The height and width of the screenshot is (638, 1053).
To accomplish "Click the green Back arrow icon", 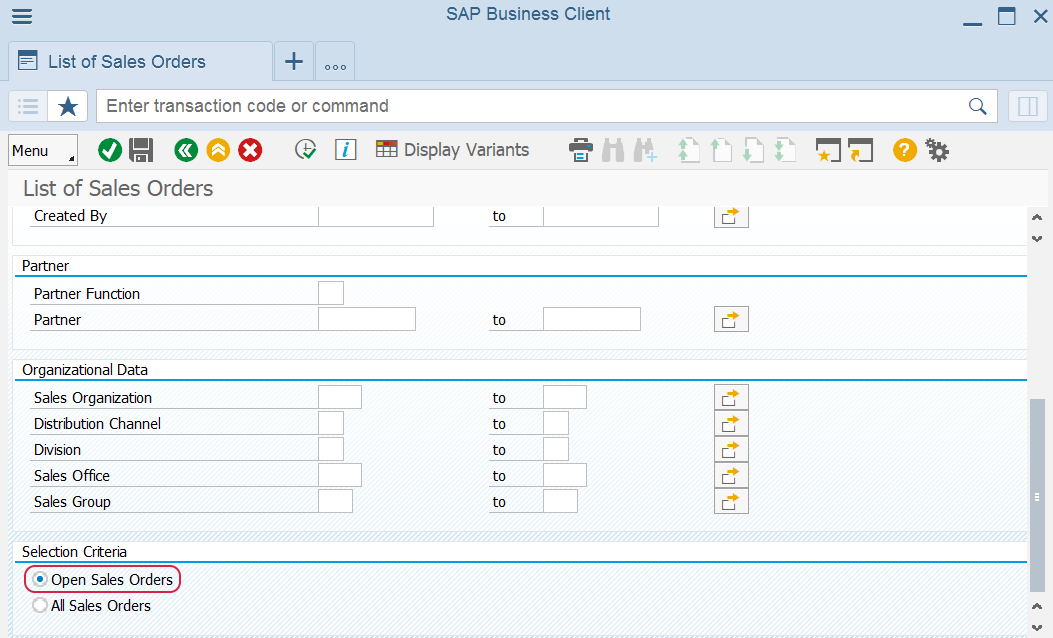I will (x=186, y=150).
